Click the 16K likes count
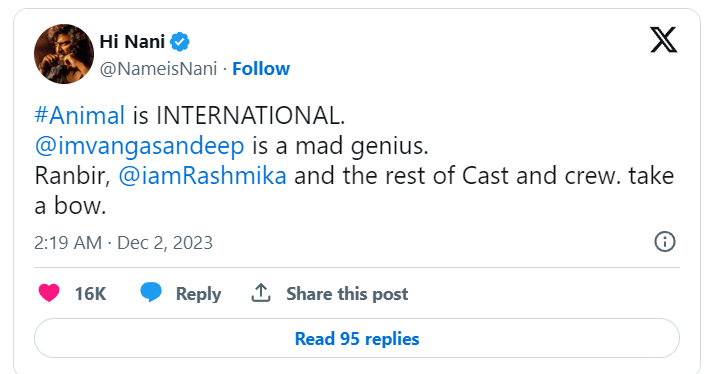711x374 pixels. (x=90, y=294)
